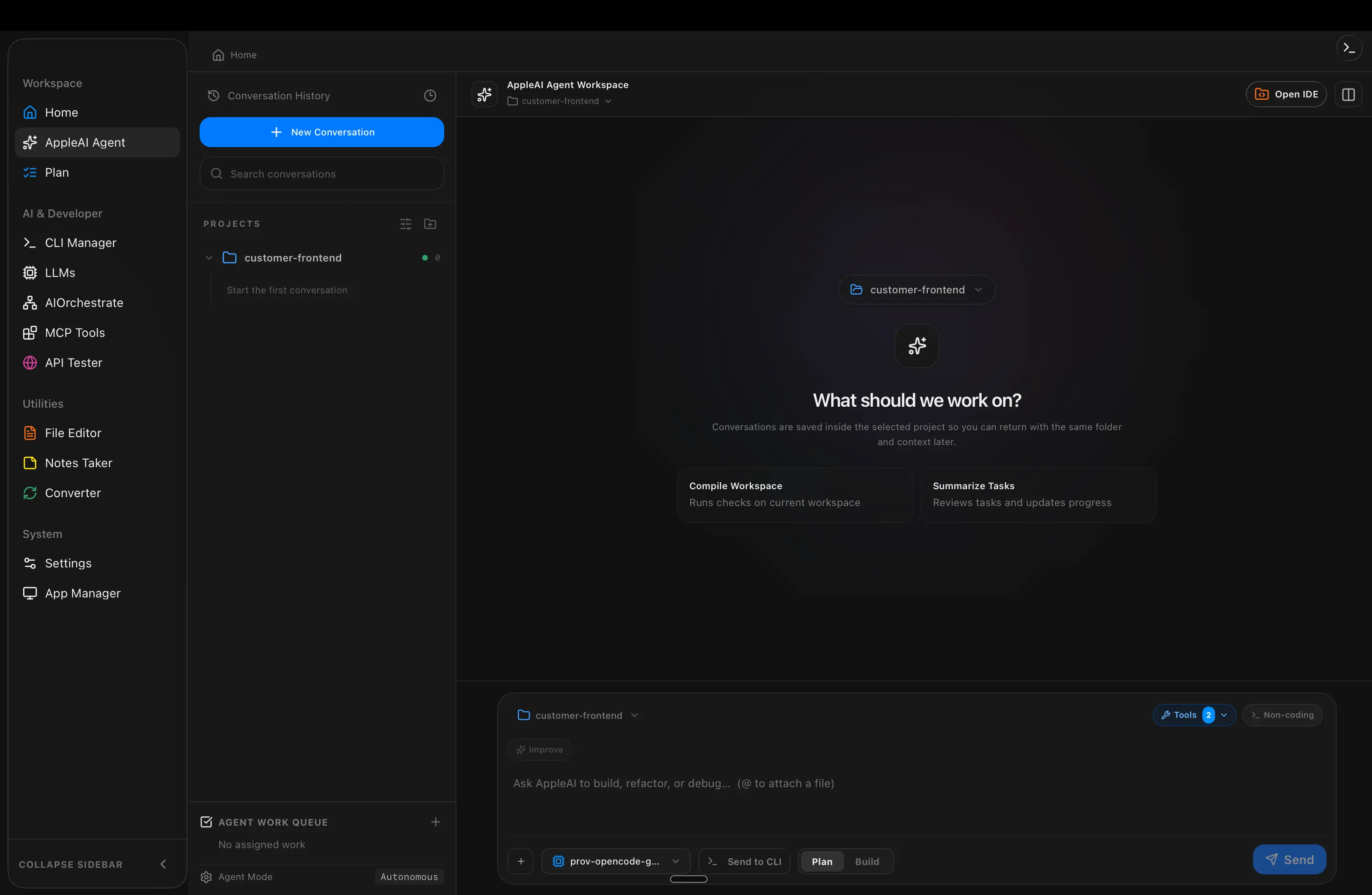This screenshot has width=1372, height=895.
Task: Collapse the customer-frontend project tree
Action: [209, 258]
